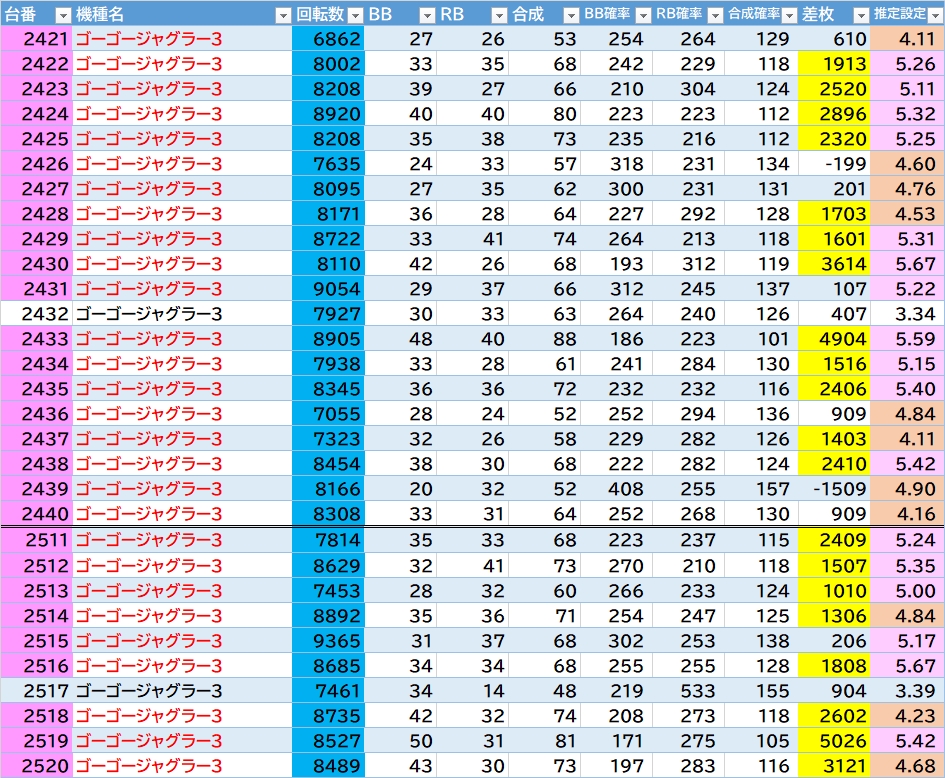Select the 合成 cell showing 88
945x778 pixels.
click(x=544, y=339)
